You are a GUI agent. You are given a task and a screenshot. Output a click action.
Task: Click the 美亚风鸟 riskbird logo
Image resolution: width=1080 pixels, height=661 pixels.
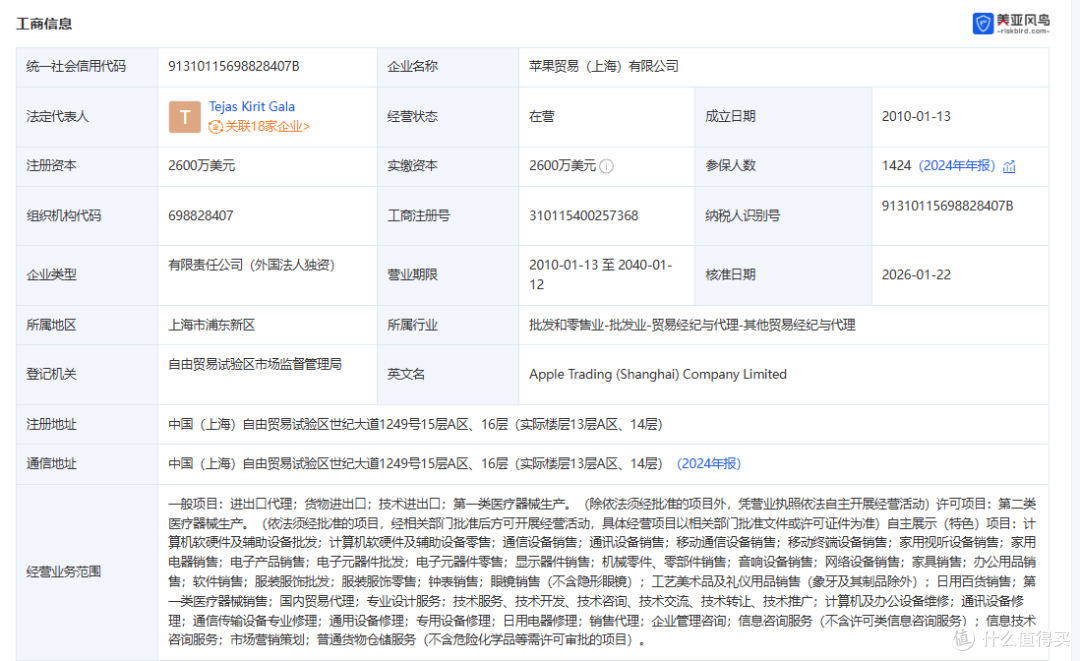[1010, 23]
